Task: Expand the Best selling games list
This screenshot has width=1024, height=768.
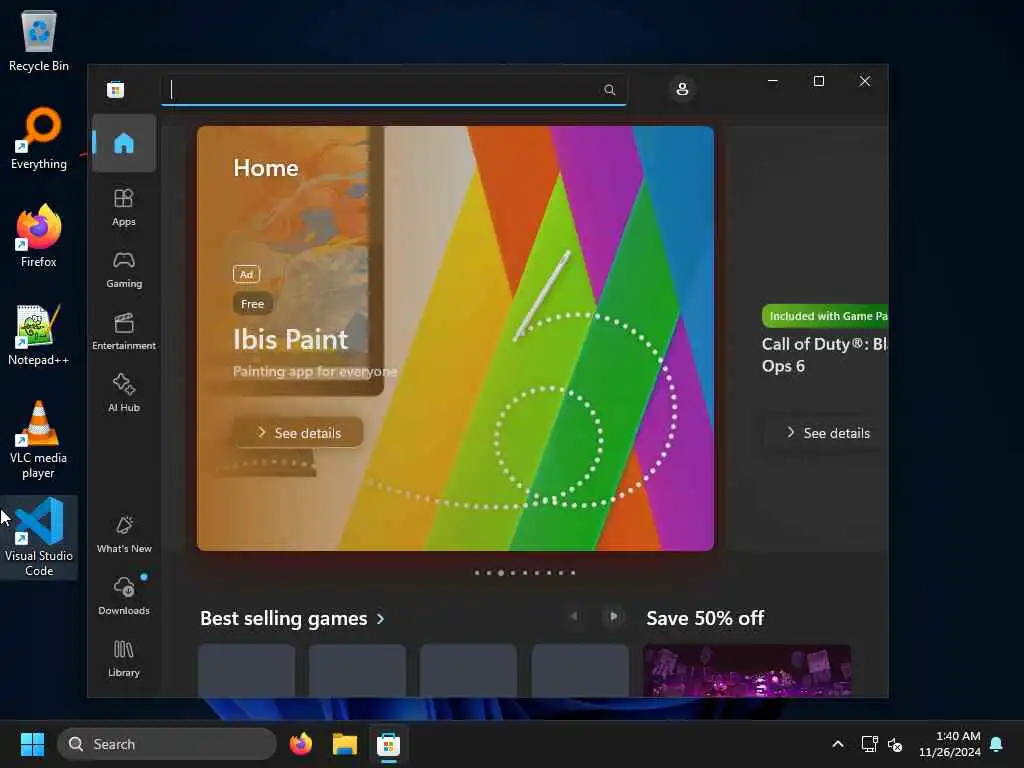Action: tap(381, 618)
